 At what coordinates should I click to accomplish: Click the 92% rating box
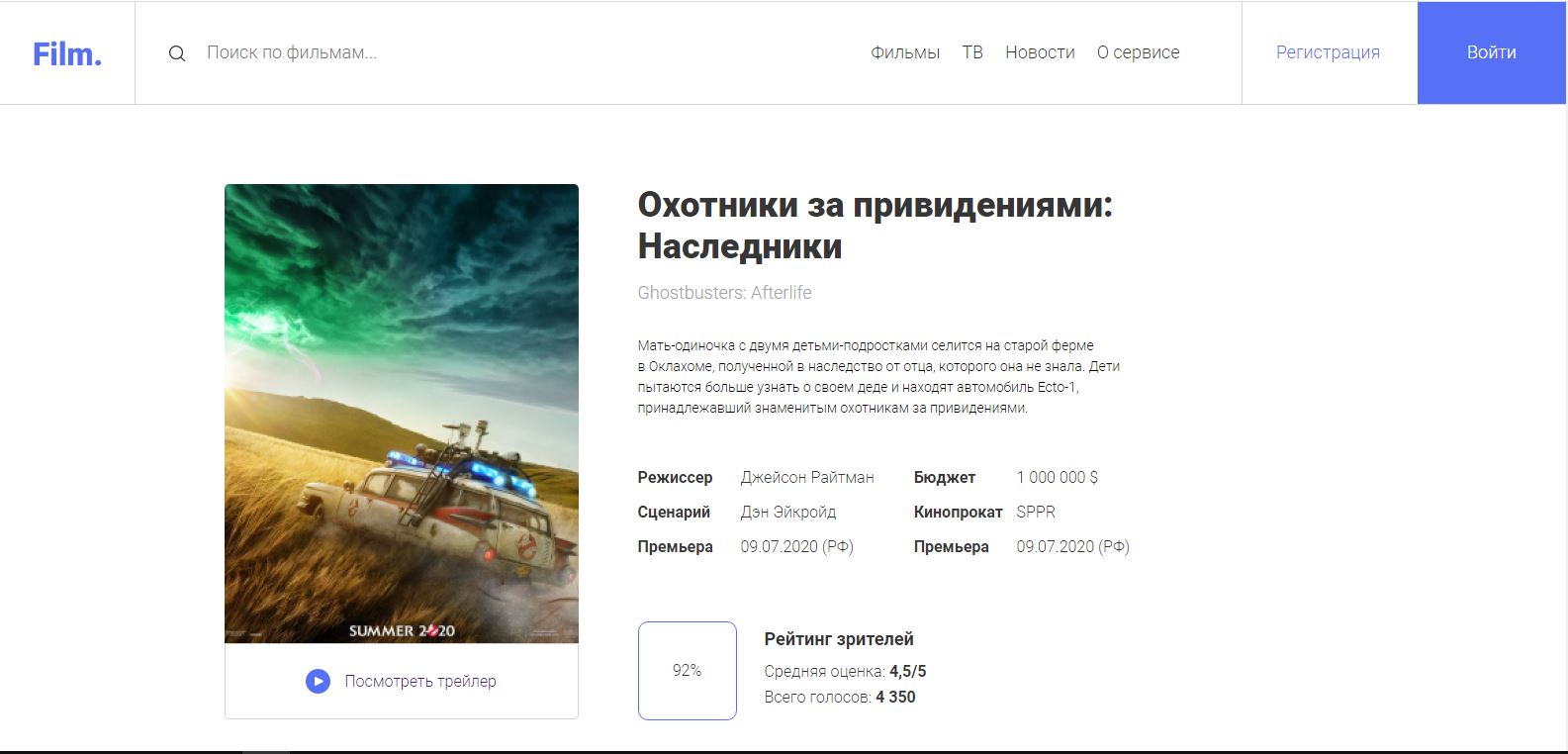coord(688,671)
